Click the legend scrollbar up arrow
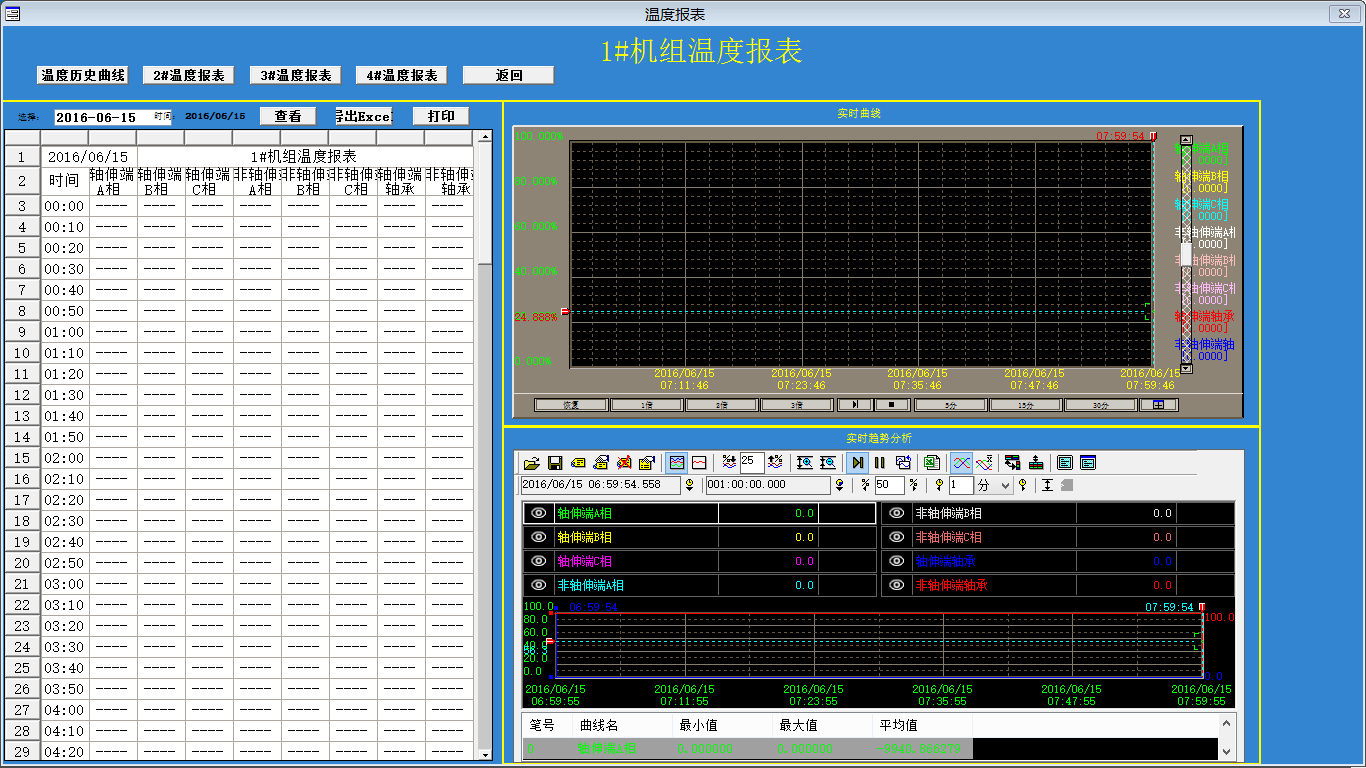The width and height of the screenshot is (1366, 768). coord(1186,141)
